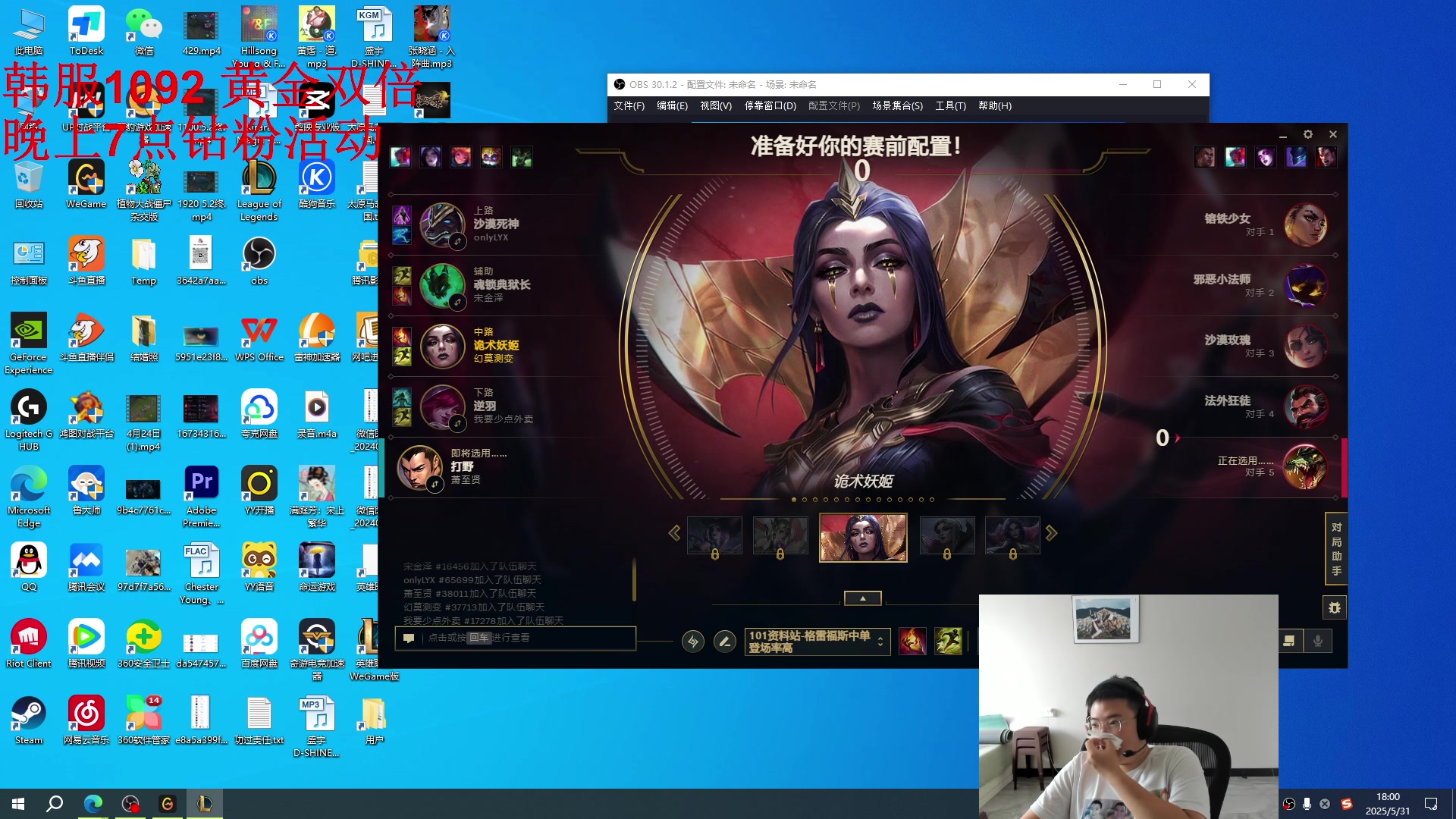Click first banned champion icon on left team

click(400, 157)
